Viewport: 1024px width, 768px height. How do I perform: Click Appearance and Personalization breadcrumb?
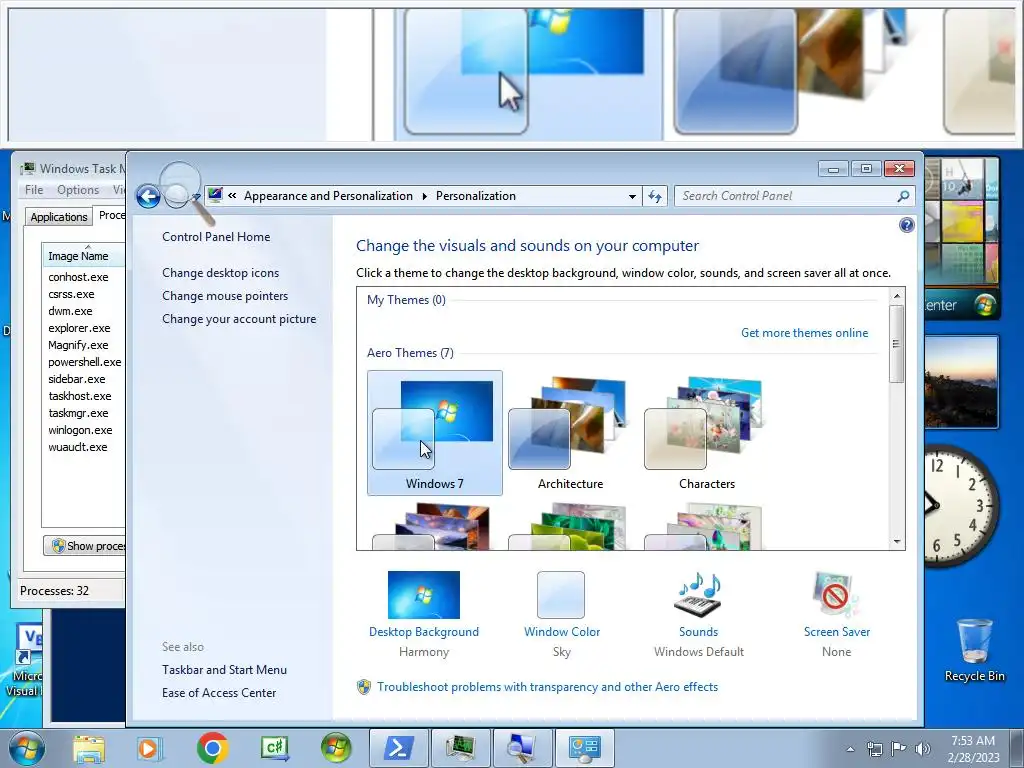tap(328, 196)
